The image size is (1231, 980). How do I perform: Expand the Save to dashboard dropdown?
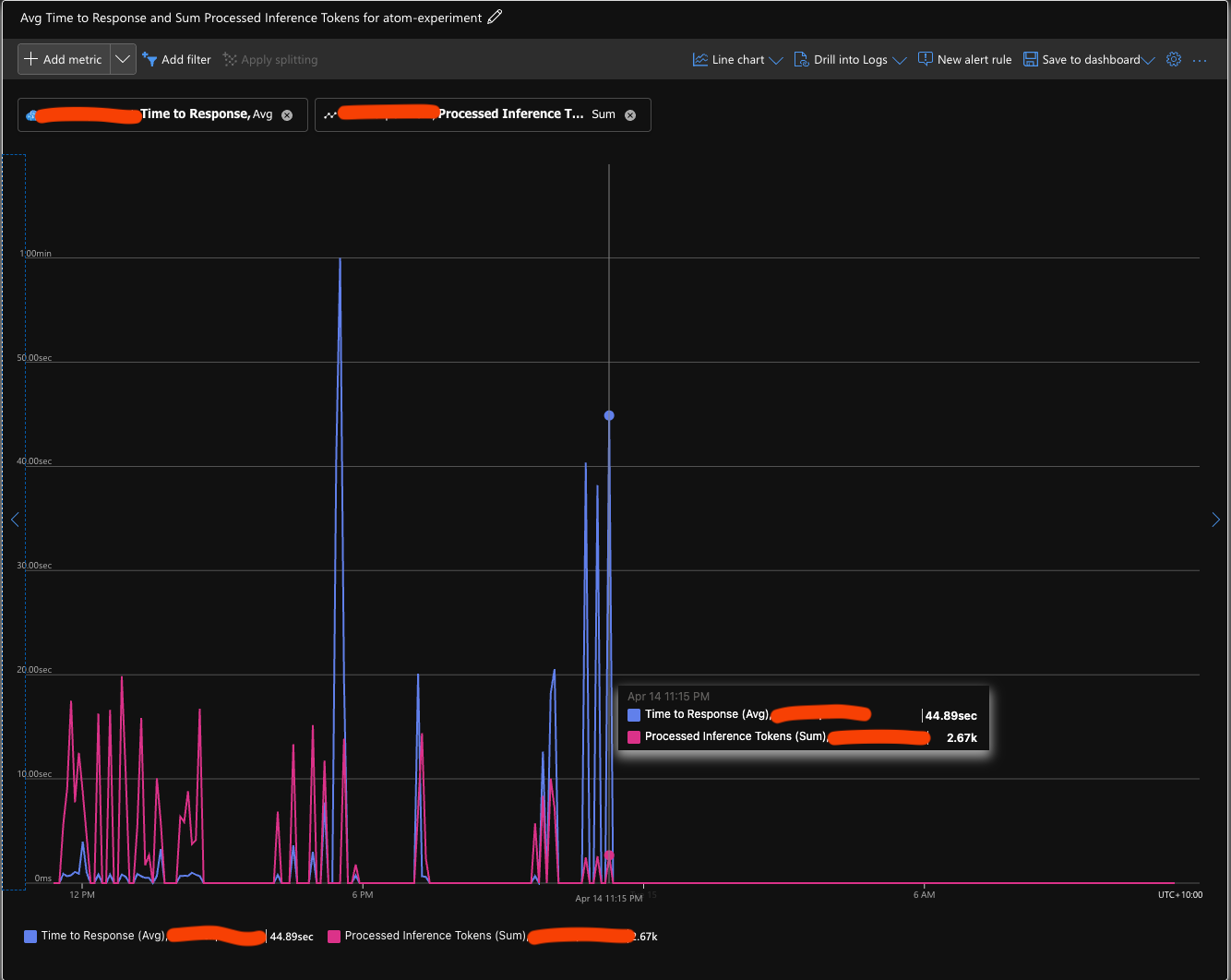1149,59
